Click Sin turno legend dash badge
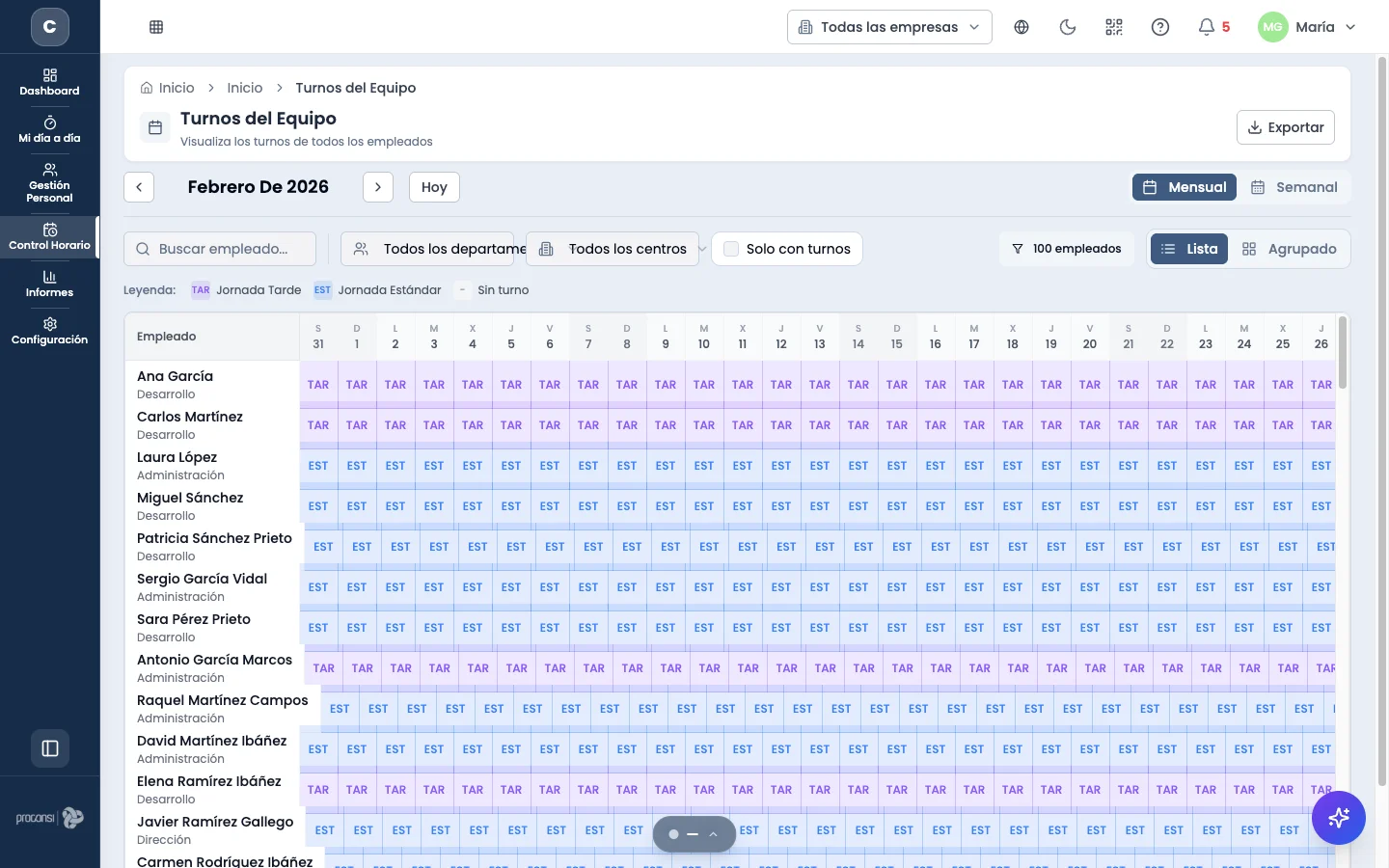 tap(462, 290)
